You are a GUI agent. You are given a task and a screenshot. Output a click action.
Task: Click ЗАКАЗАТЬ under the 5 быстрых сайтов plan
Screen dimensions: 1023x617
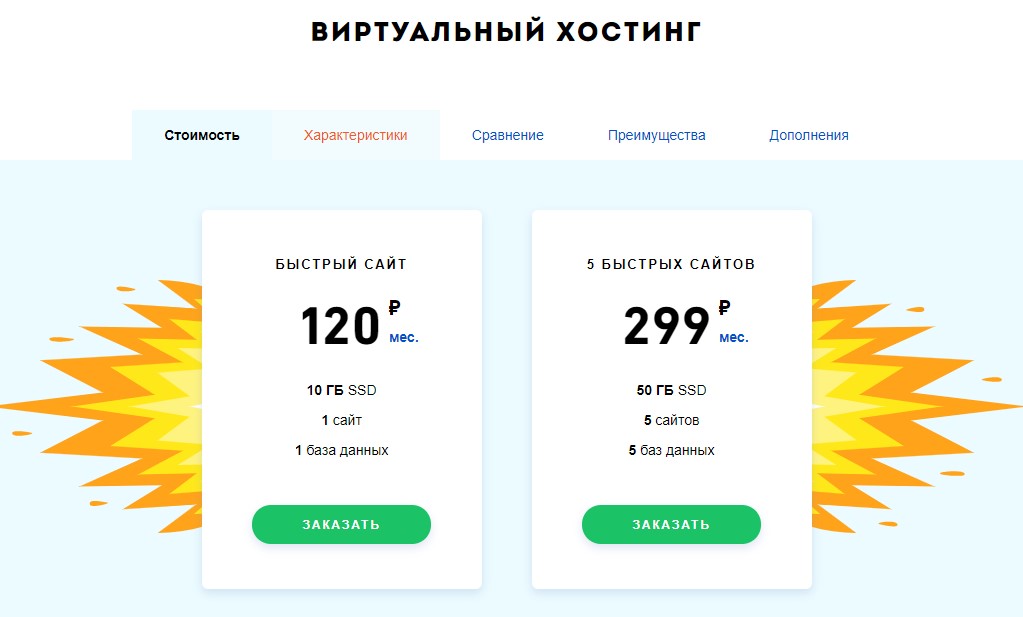pyautogui.click(x=671, y=523)
